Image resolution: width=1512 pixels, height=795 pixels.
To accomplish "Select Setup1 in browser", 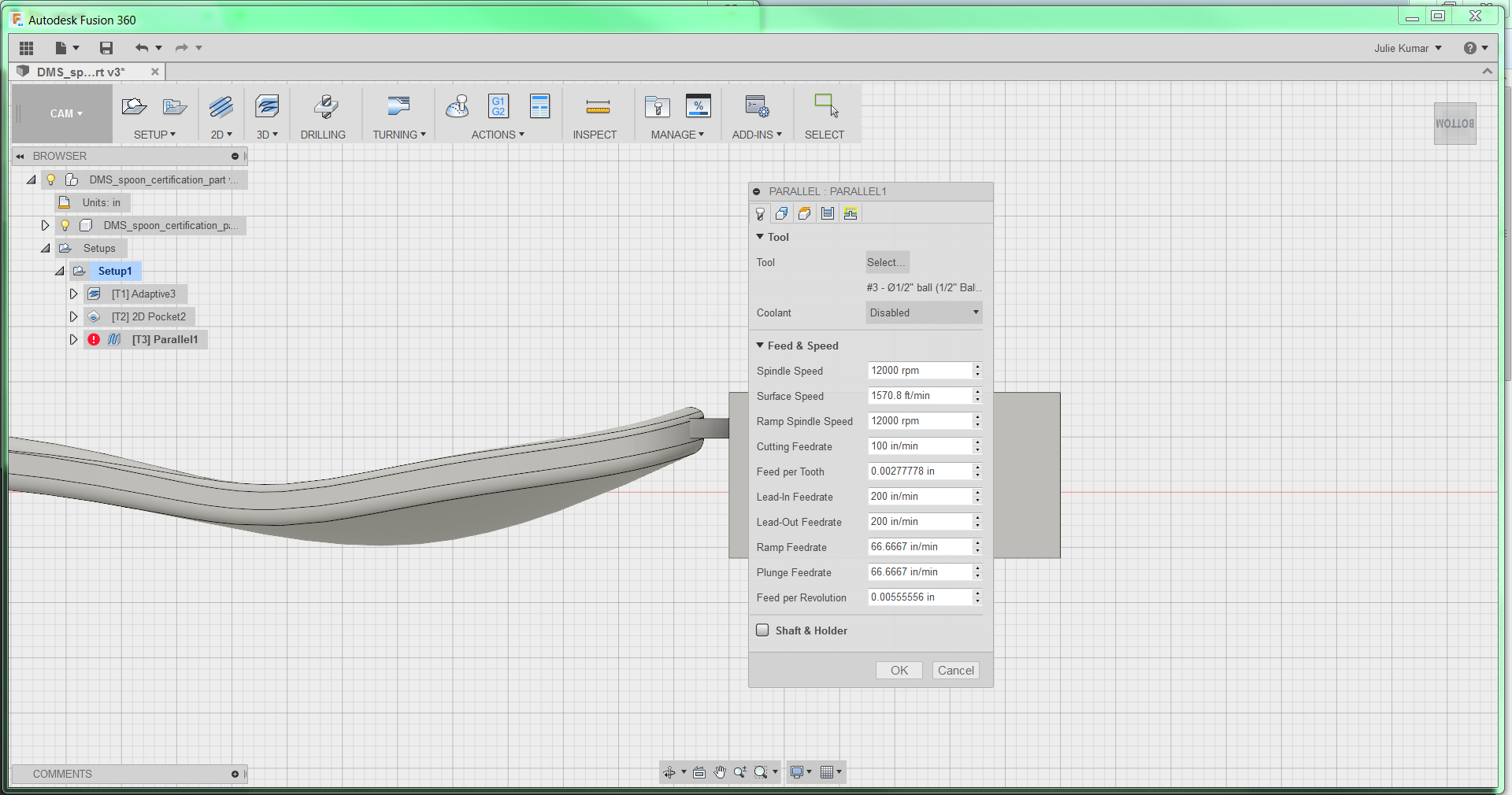I will tap(115, 271).
